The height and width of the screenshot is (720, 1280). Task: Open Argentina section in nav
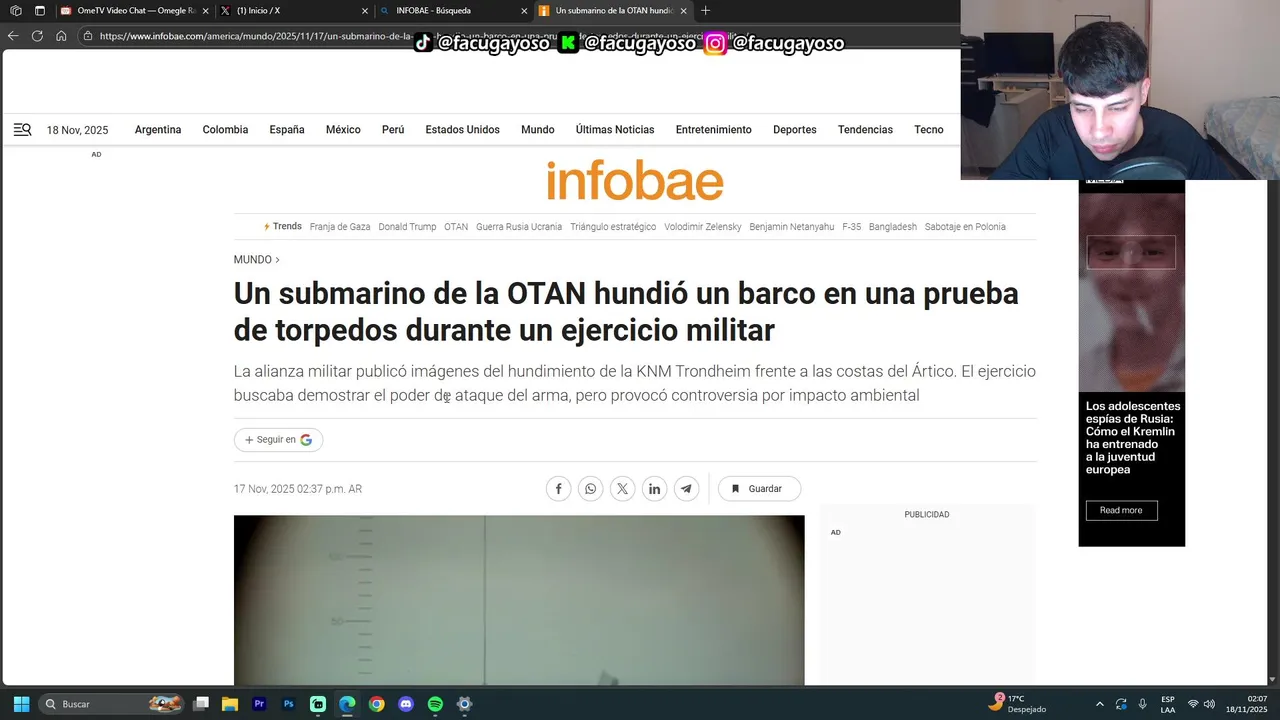pyautogui.click(x=158, y=130)
